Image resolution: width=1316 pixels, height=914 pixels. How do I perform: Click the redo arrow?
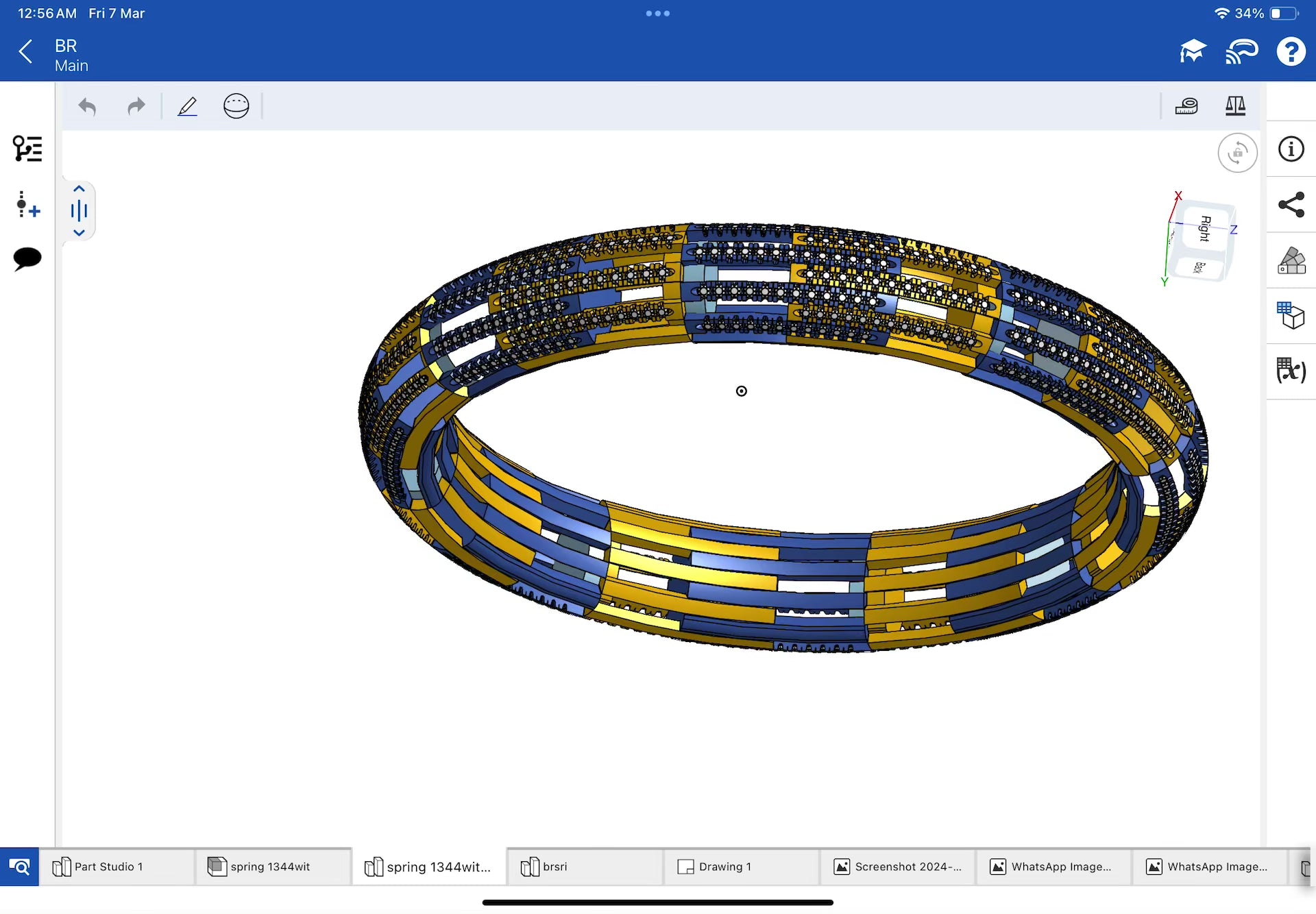point(136,106)
